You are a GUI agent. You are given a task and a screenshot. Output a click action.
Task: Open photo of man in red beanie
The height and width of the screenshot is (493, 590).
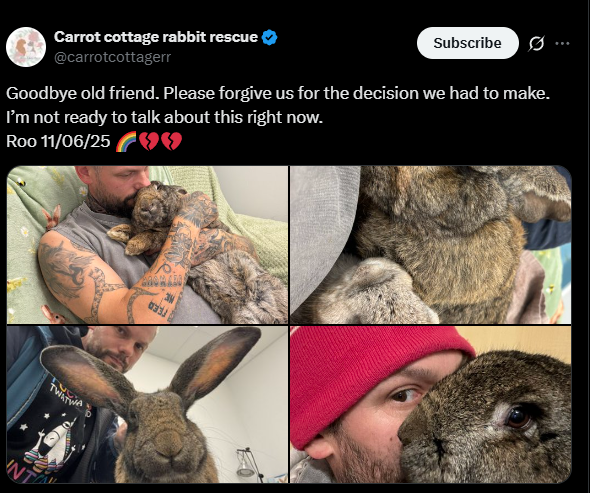coord(430,404)
